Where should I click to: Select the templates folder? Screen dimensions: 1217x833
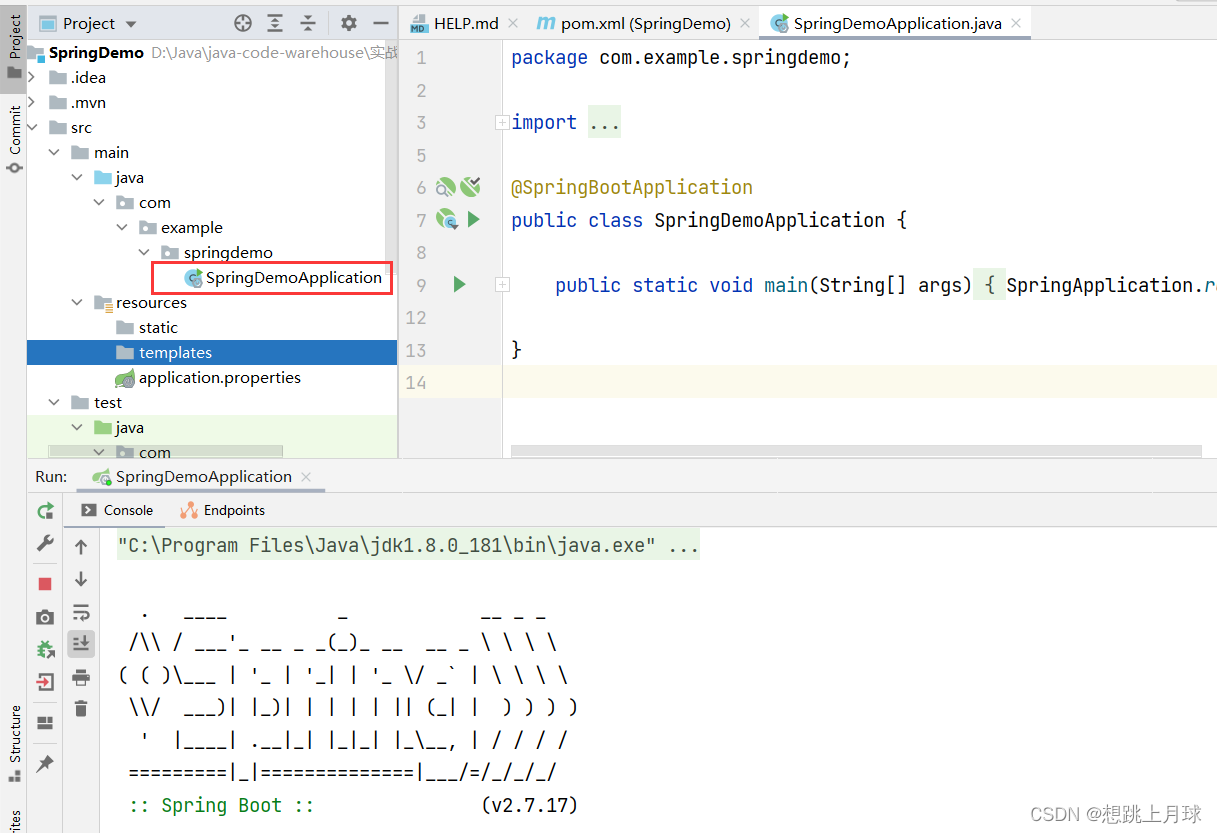click(x=212, y=352)
